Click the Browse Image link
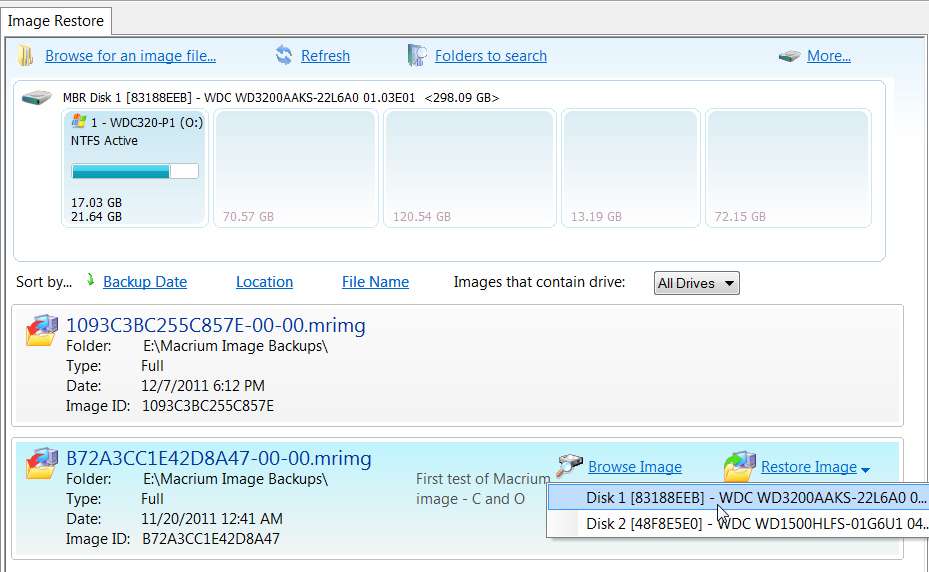 (635, 467)
